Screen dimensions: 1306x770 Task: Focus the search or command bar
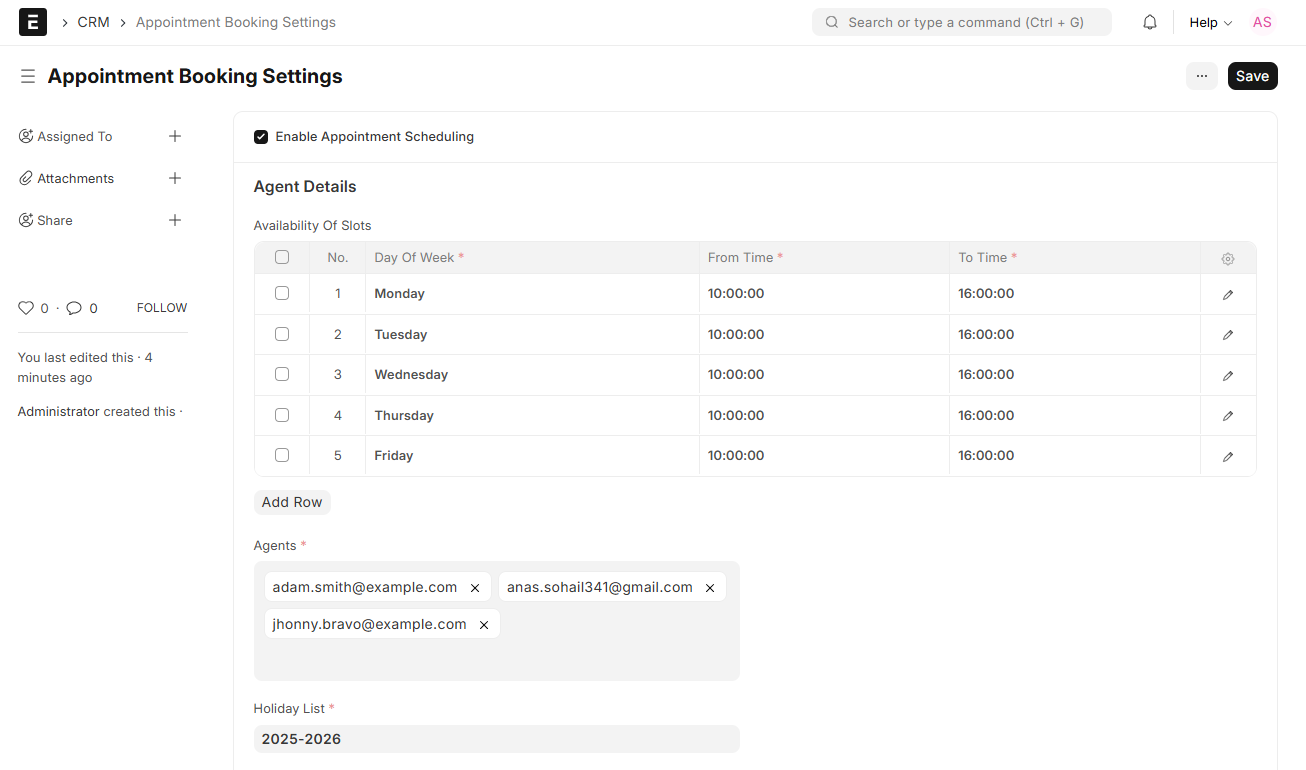click(962, 22)
